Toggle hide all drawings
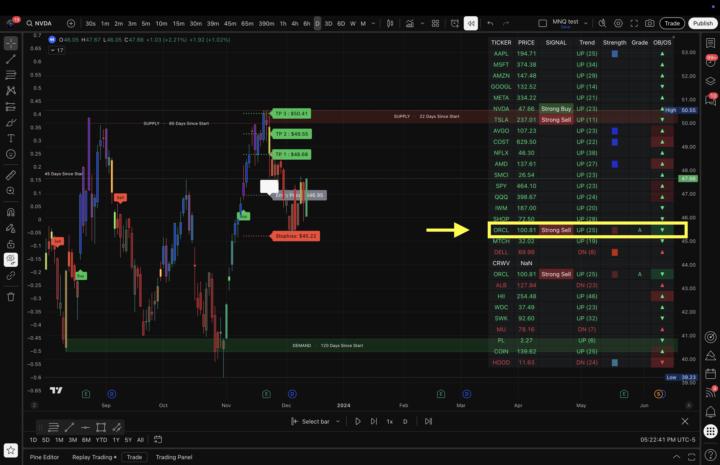This screenshot has height=465, width=720. point(11,260)
